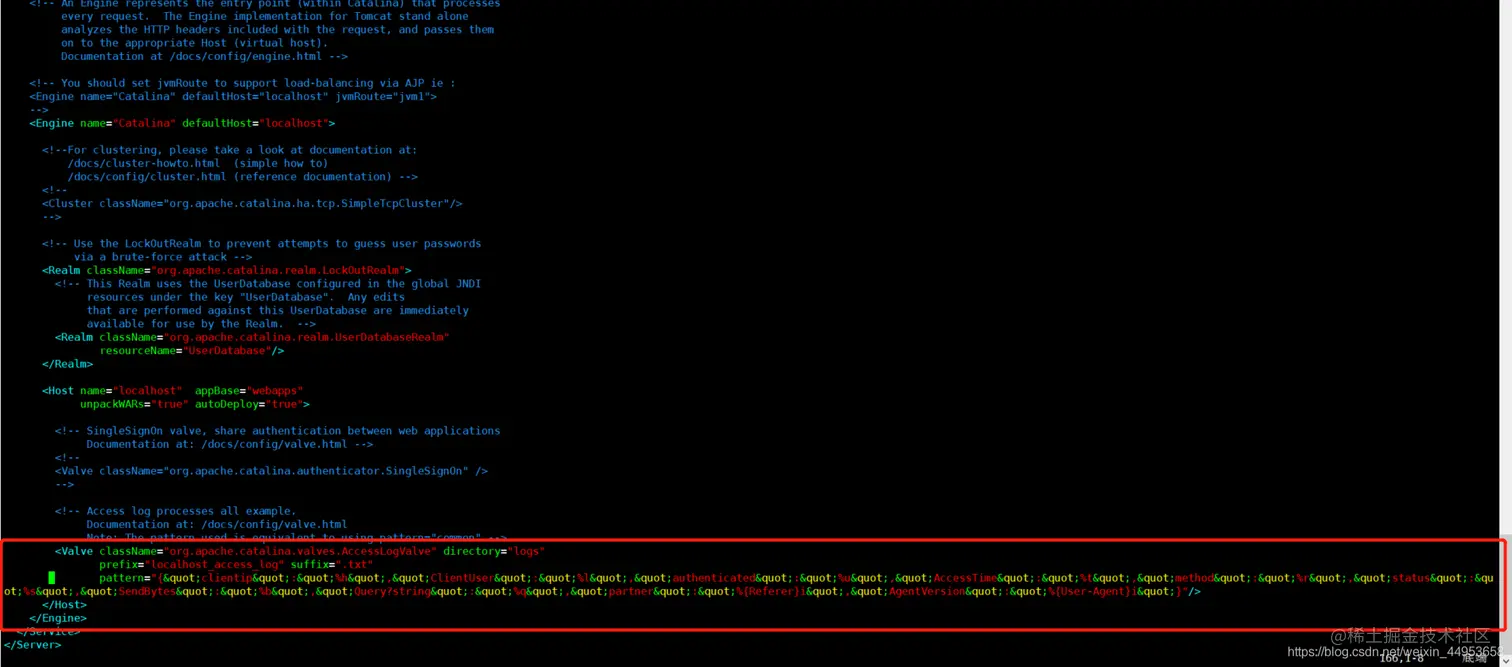Click the closing </Engine> tag
Image resolution: width=1512 pixels, height=667 pixels.
(58, 618)
